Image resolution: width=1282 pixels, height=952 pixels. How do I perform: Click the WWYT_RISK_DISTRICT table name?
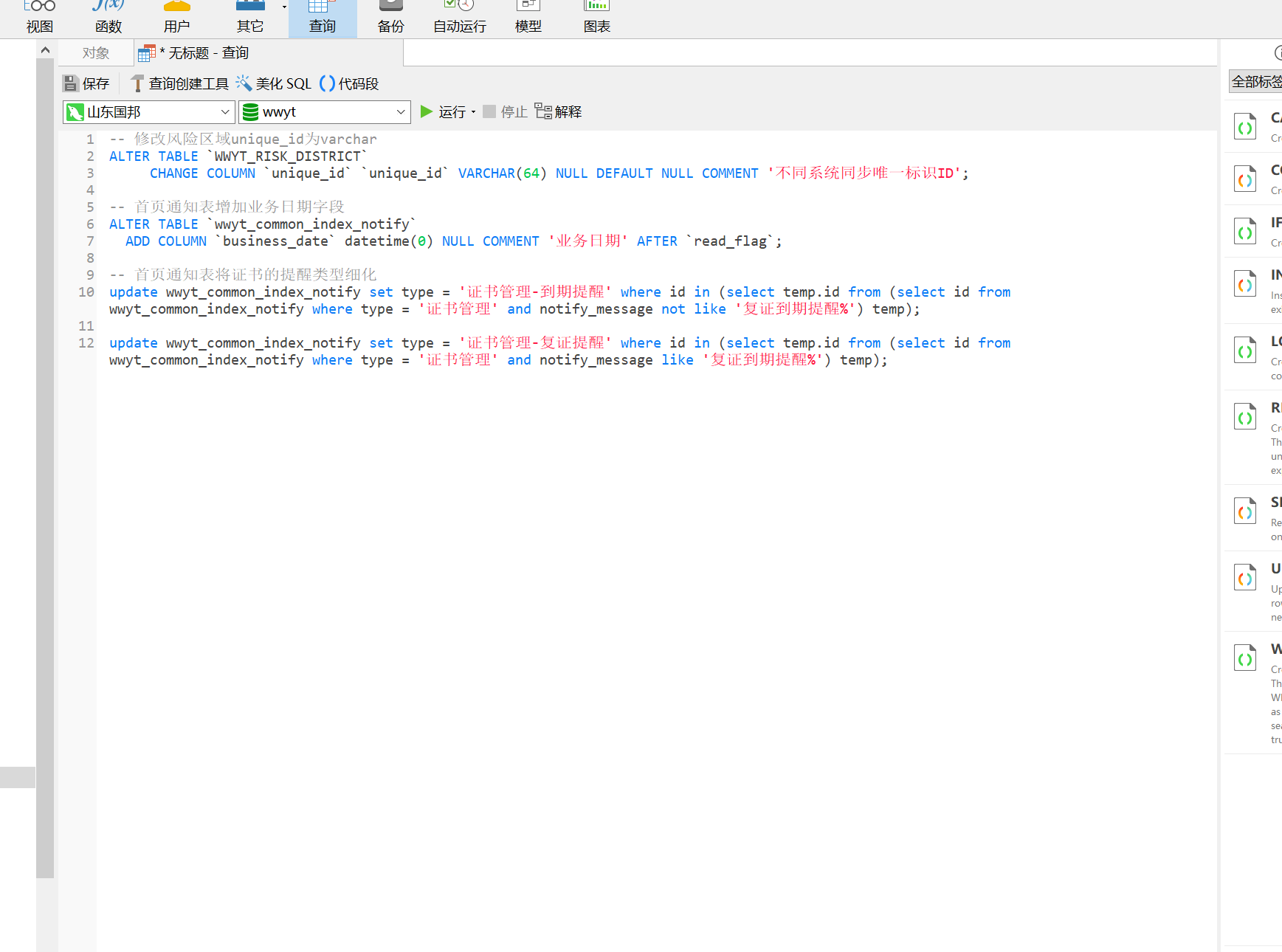287,156
